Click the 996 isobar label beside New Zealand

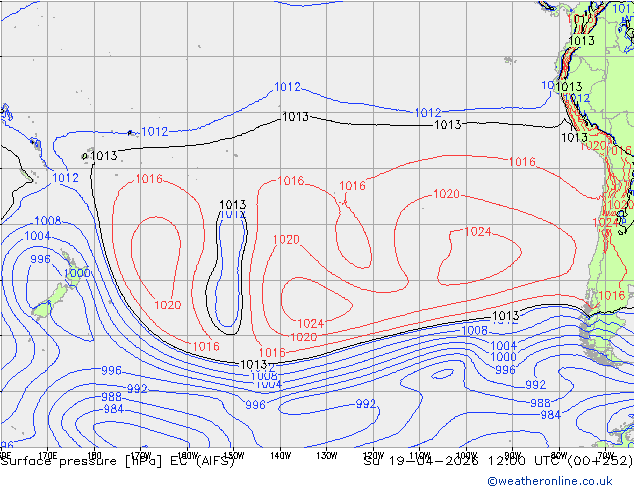[40, 259]
